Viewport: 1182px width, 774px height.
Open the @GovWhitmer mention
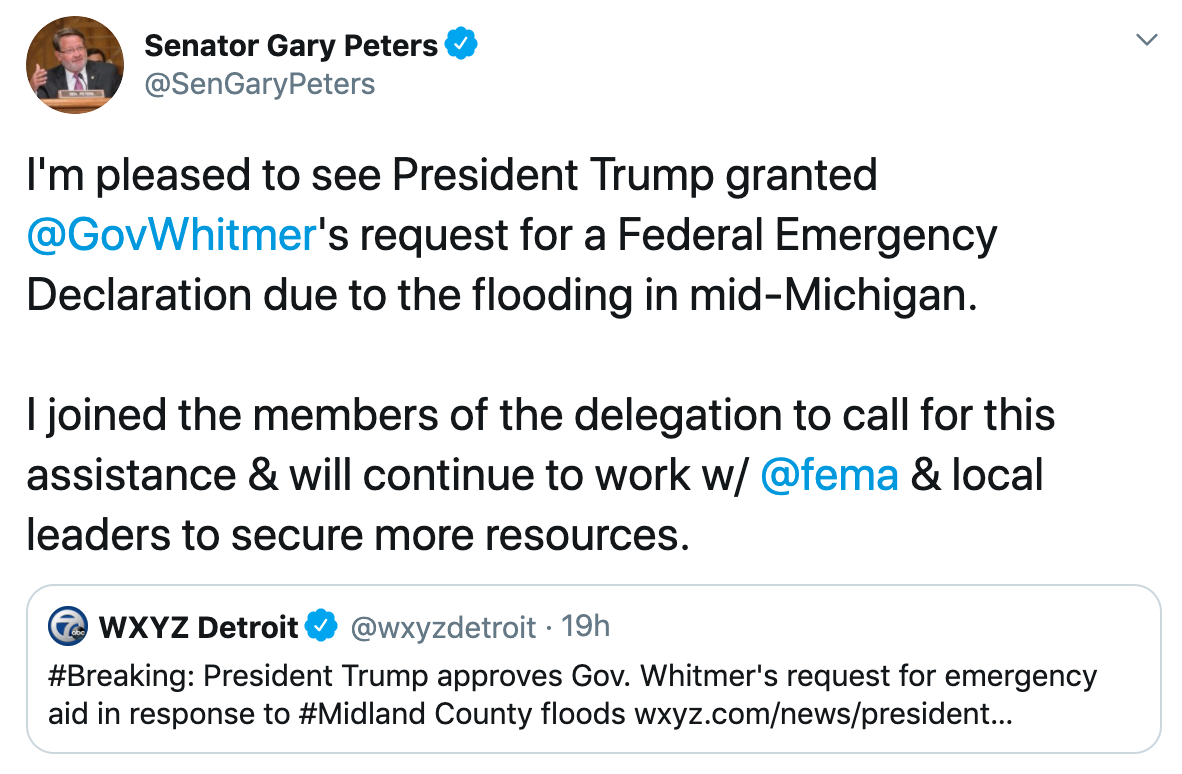[172, 235]
